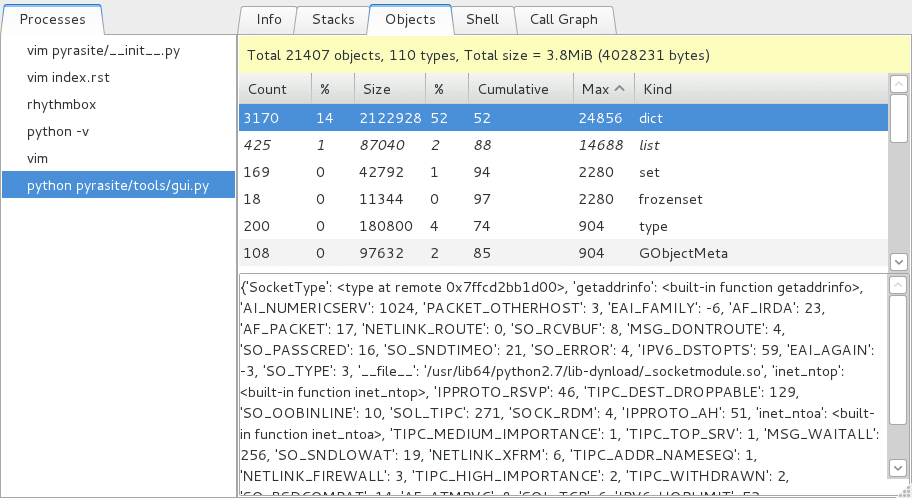
Task: Sort by the Kind column header
Action: pyautogui.click(x=761, y=89)
